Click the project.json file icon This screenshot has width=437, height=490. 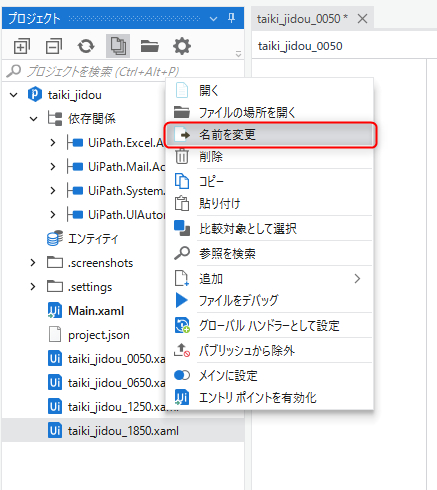coord(55,335)
